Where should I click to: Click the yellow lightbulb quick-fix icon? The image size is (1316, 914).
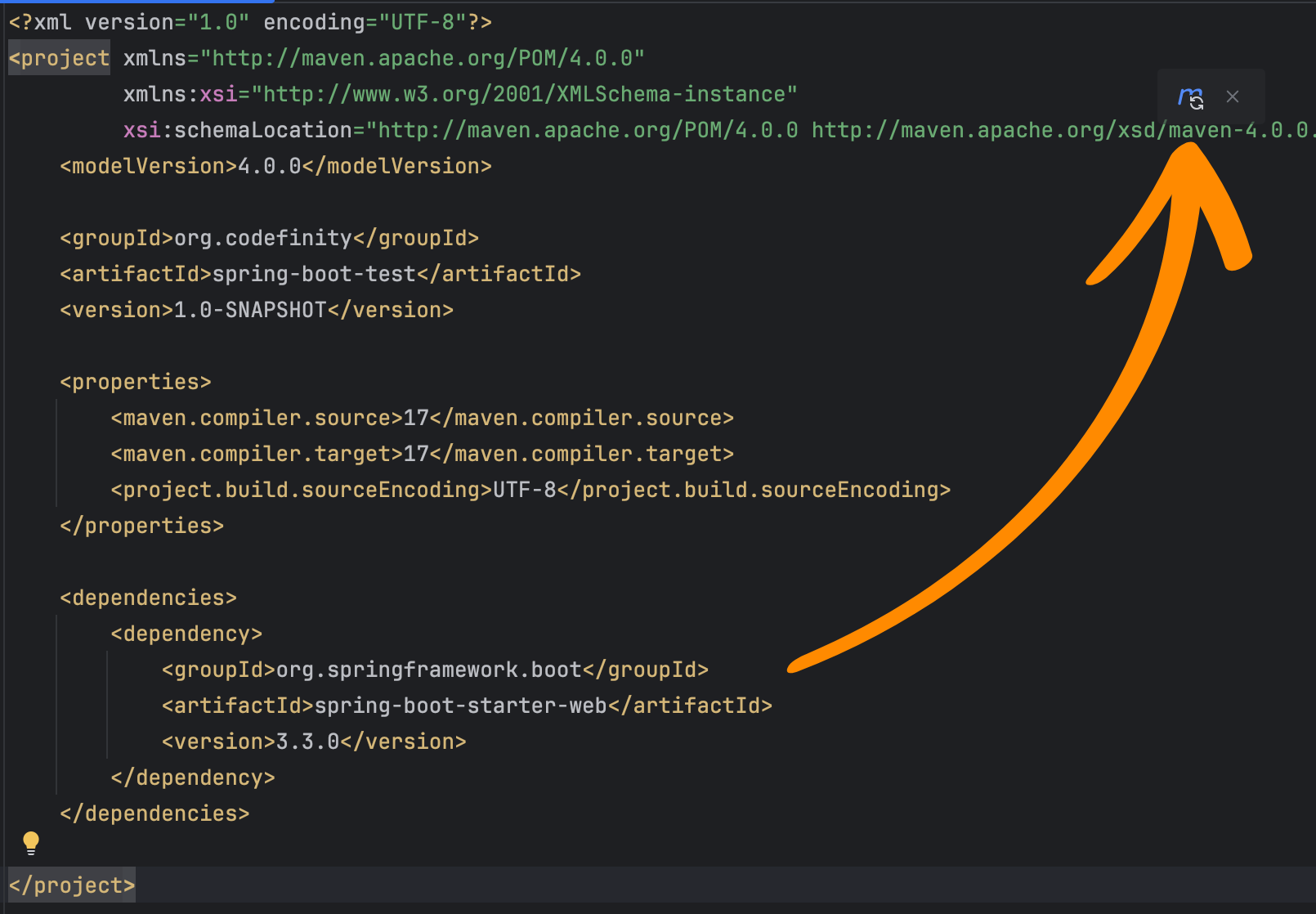(x=31, y=843)
